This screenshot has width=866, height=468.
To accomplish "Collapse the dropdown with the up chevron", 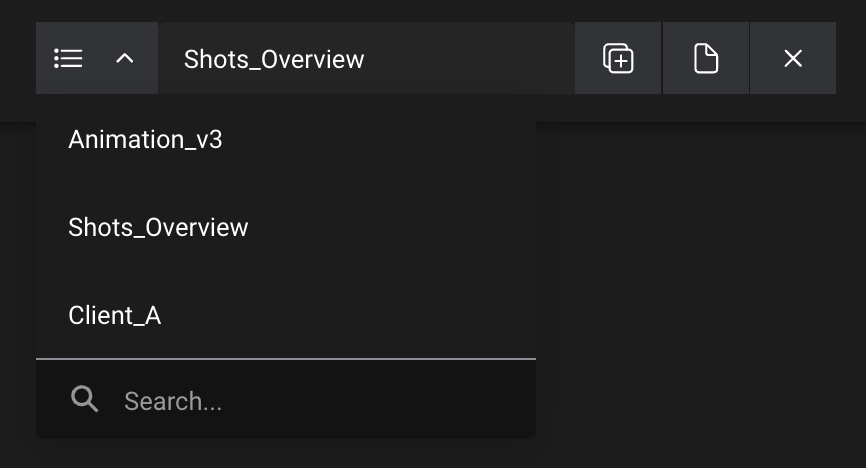I will click(125, 59).
